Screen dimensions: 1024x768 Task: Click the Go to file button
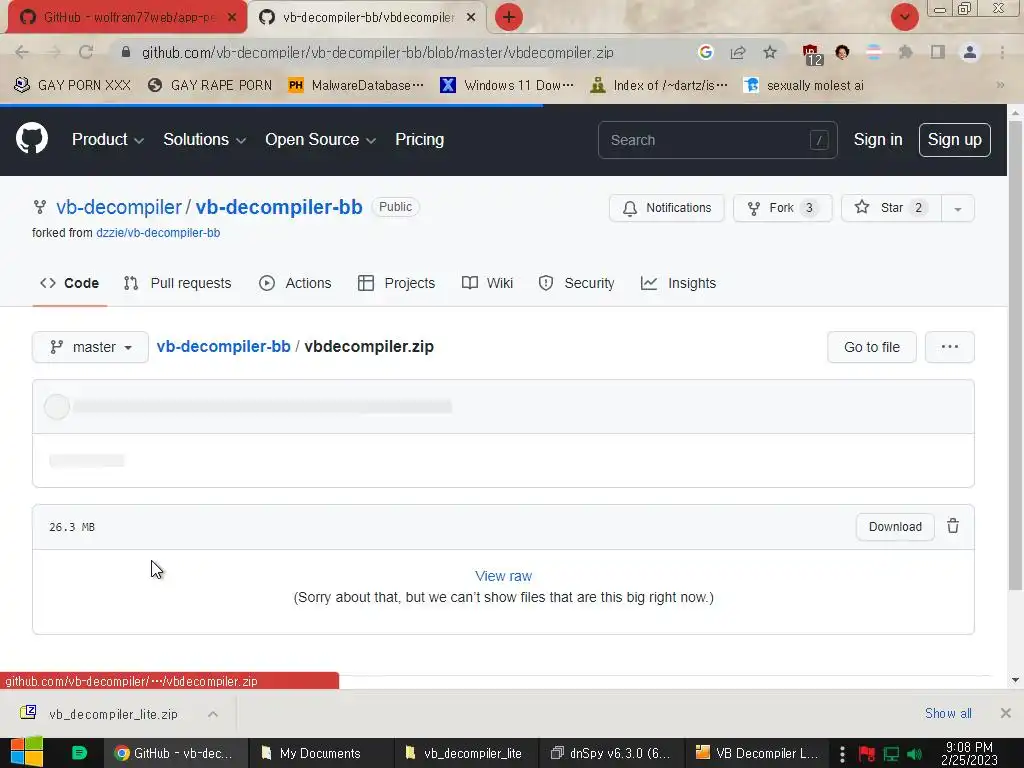point(872,347)
